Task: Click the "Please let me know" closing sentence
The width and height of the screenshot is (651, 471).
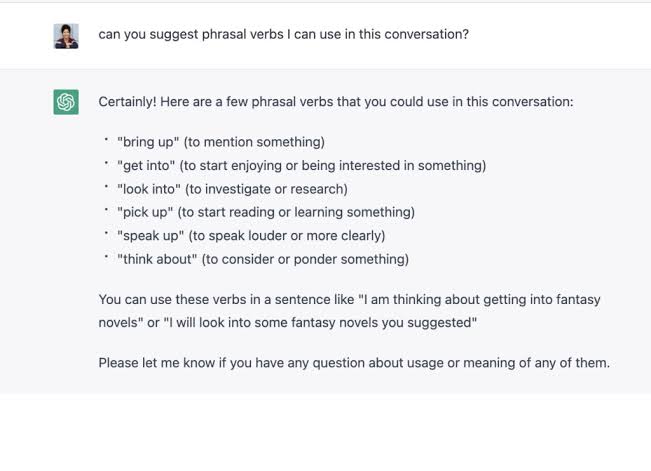Action: tap(354, 363)
